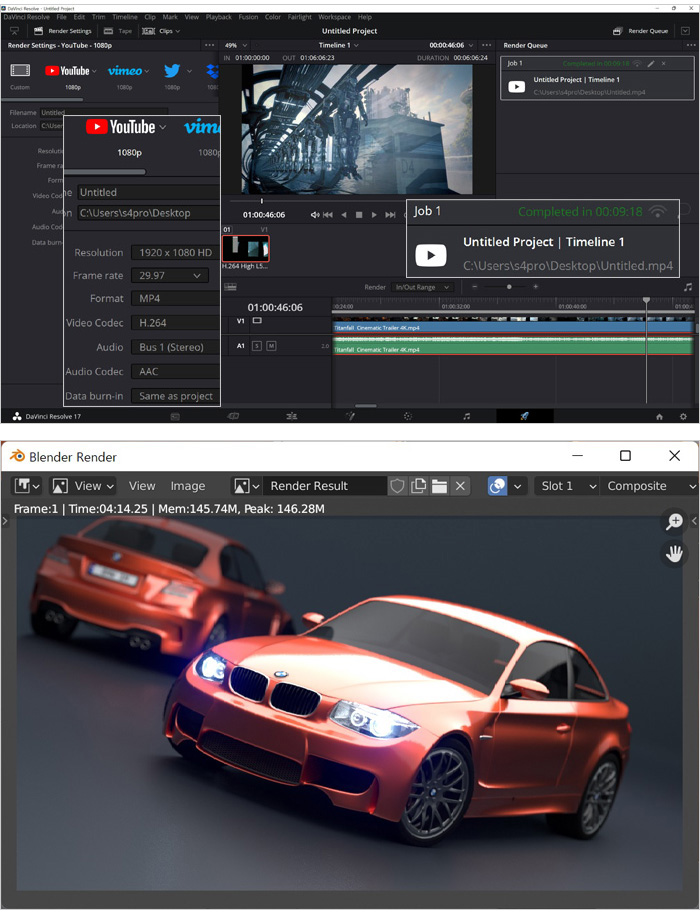
Task: Click the V1 video track icon
Action: coord(257,320)
